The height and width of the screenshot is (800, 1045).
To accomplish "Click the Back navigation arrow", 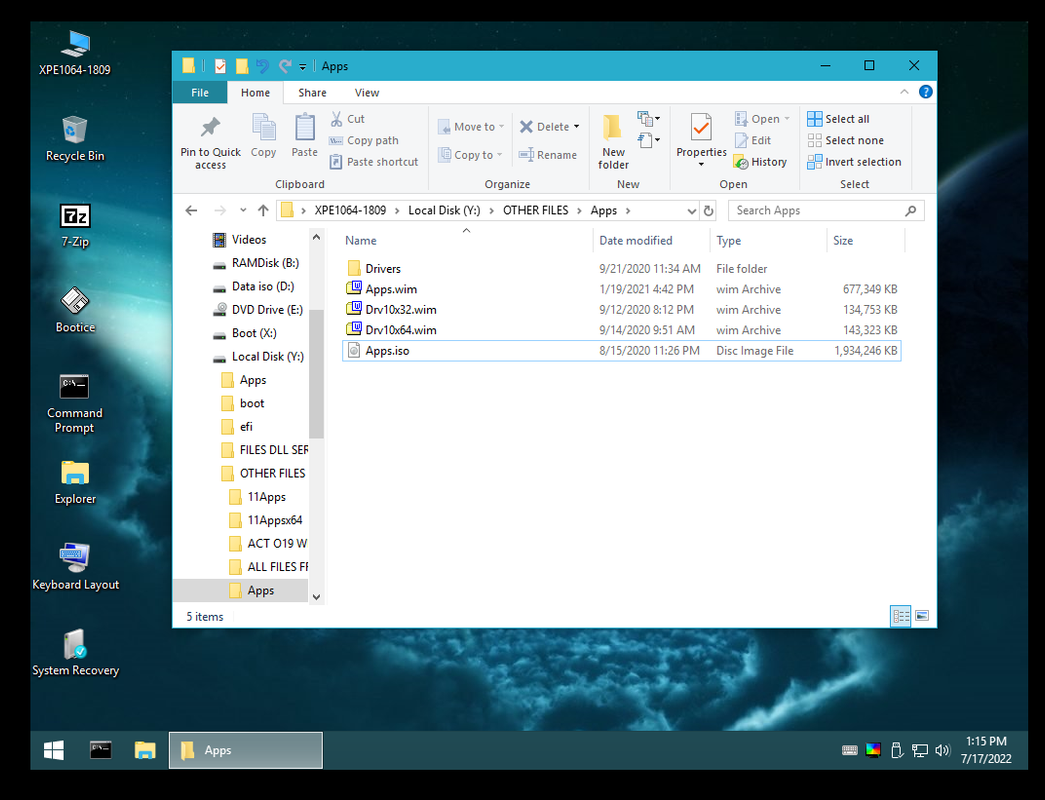I will click(x=191, y=211).
